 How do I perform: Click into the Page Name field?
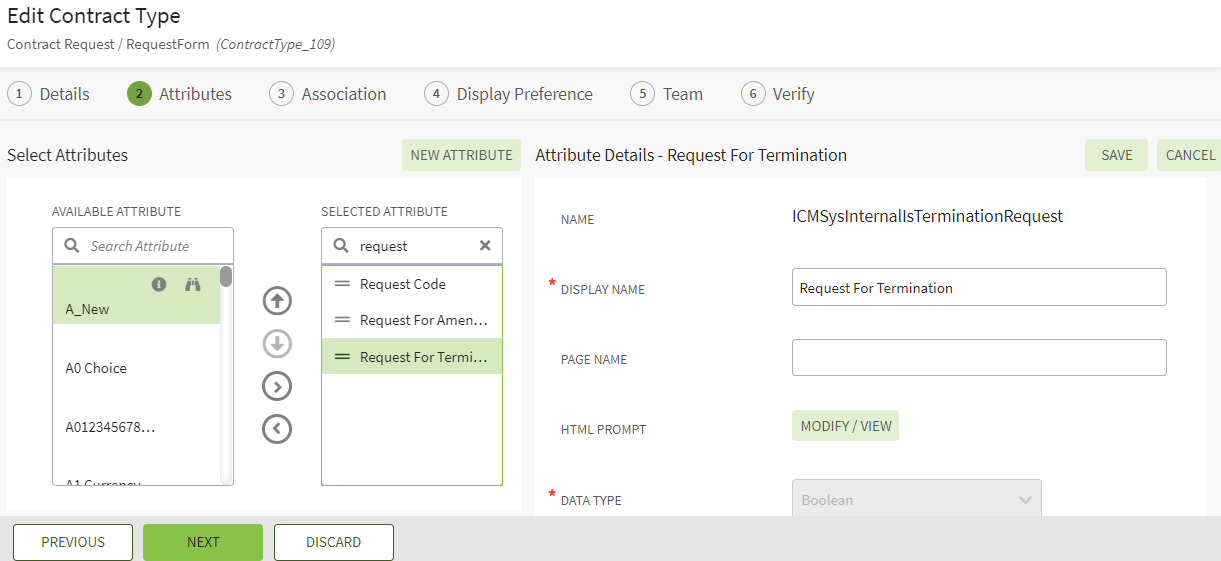pos(978,358)
